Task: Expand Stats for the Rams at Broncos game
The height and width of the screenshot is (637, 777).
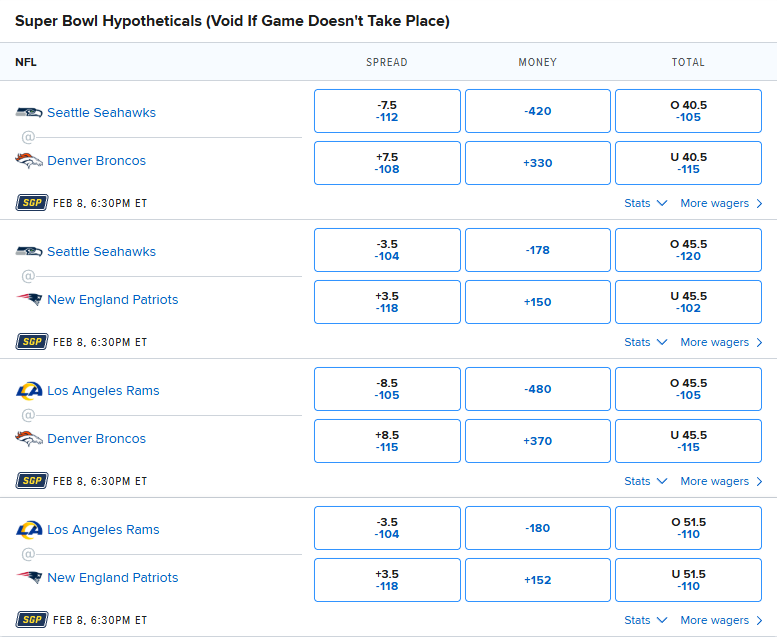Action: pos(645,481)
